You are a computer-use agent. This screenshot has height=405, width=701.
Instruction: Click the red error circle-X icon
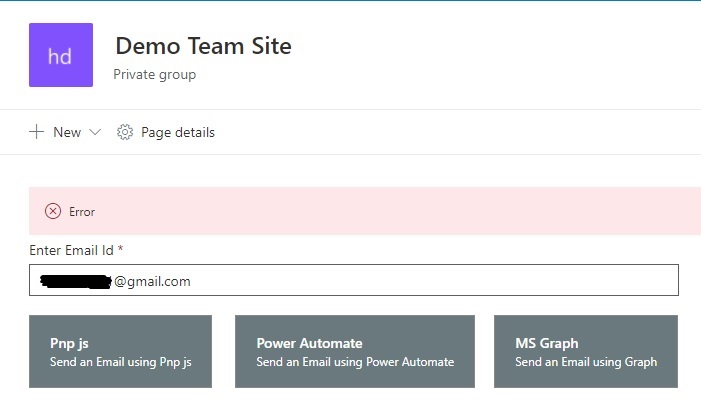click(53, 211)
